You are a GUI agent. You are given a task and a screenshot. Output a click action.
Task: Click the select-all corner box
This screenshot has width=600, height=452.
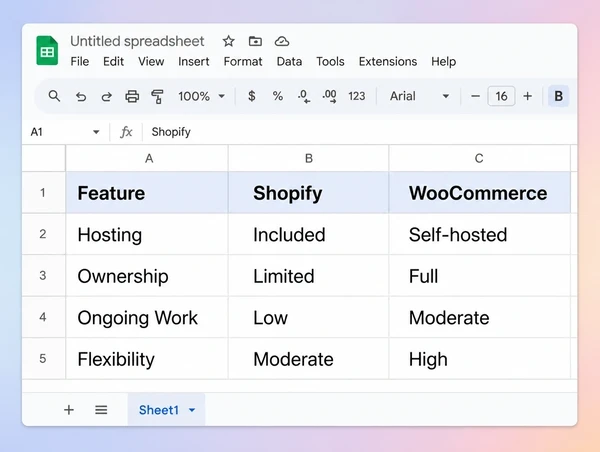[44, 158]
